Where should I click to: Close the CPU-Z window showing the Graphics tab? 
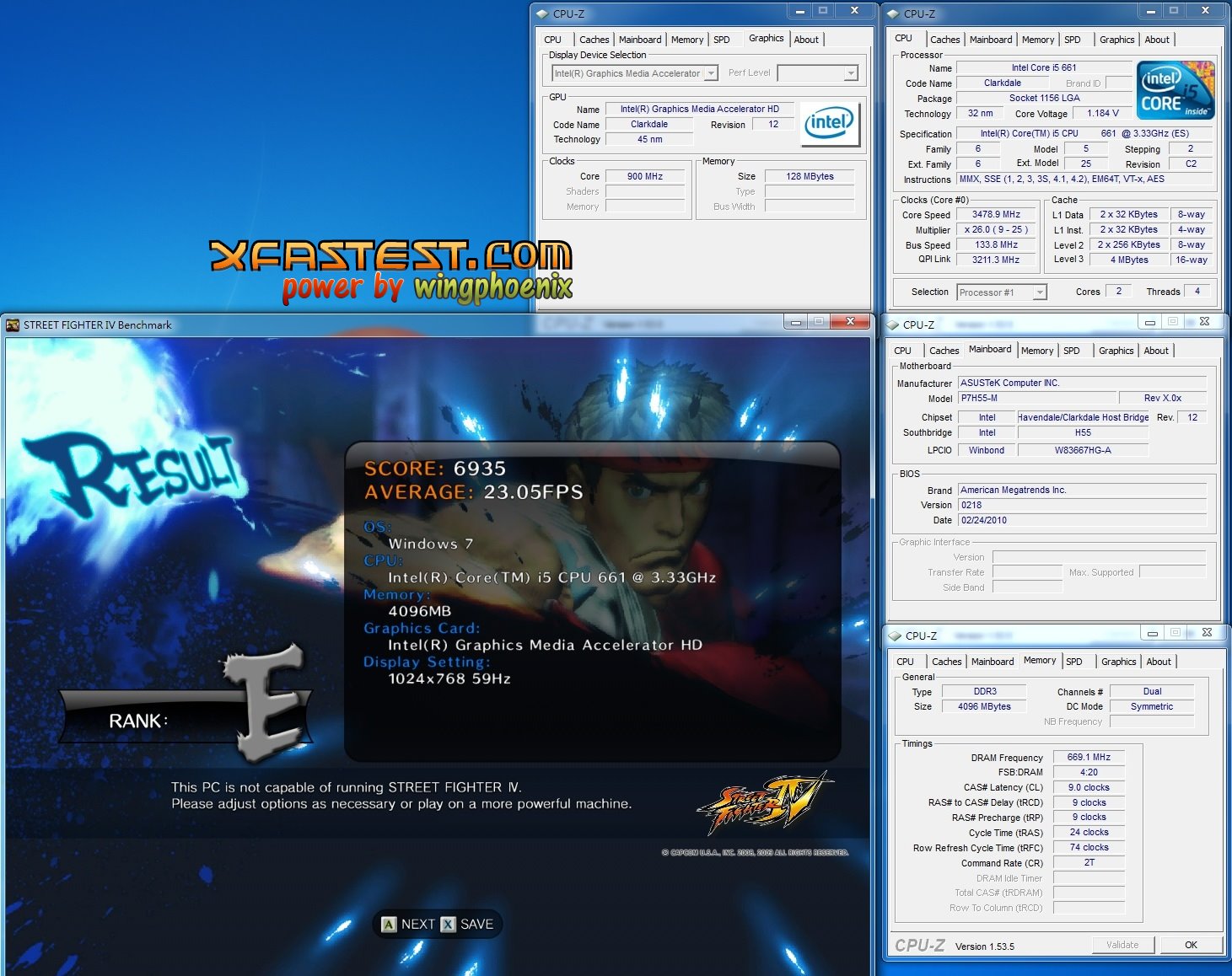coord(854,10)
